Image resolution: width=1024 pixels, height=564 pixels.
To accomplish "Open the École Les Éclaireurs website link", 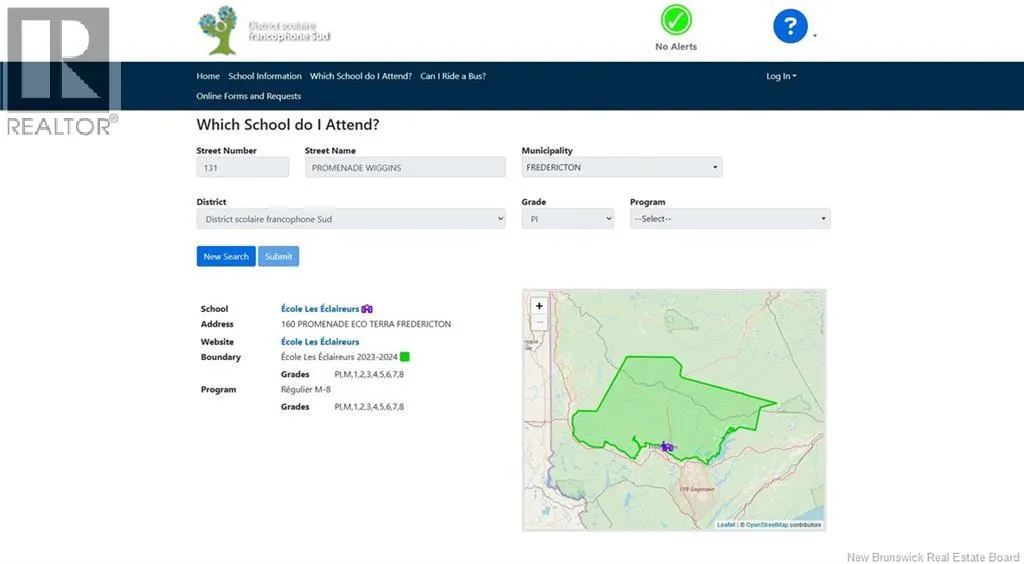I will point(320,342).
